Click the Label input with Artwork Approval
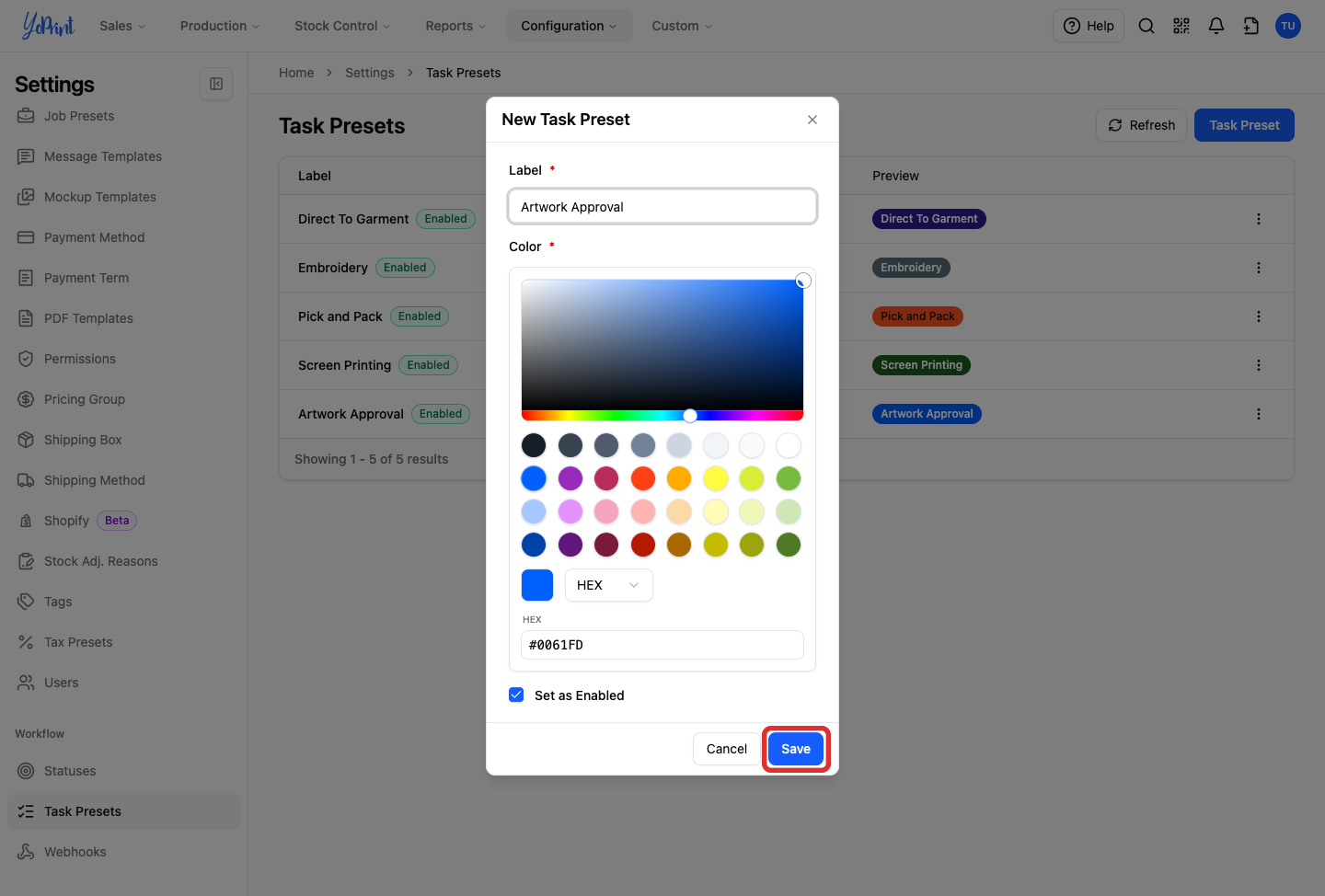The height and width of the screenshot is (896, 1325). point(662,207)
